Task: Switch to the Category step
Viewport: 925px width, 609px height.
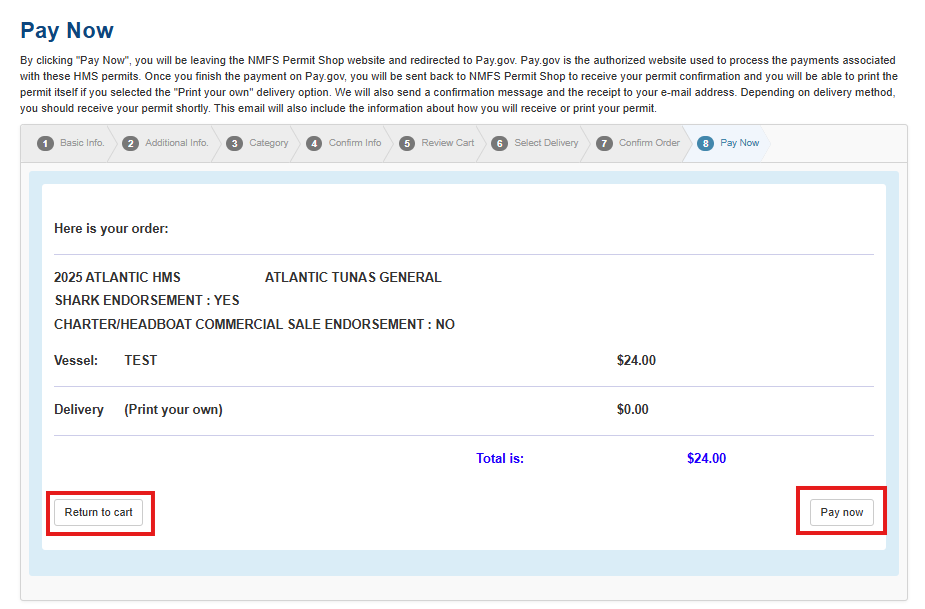Action: point(268,143)
